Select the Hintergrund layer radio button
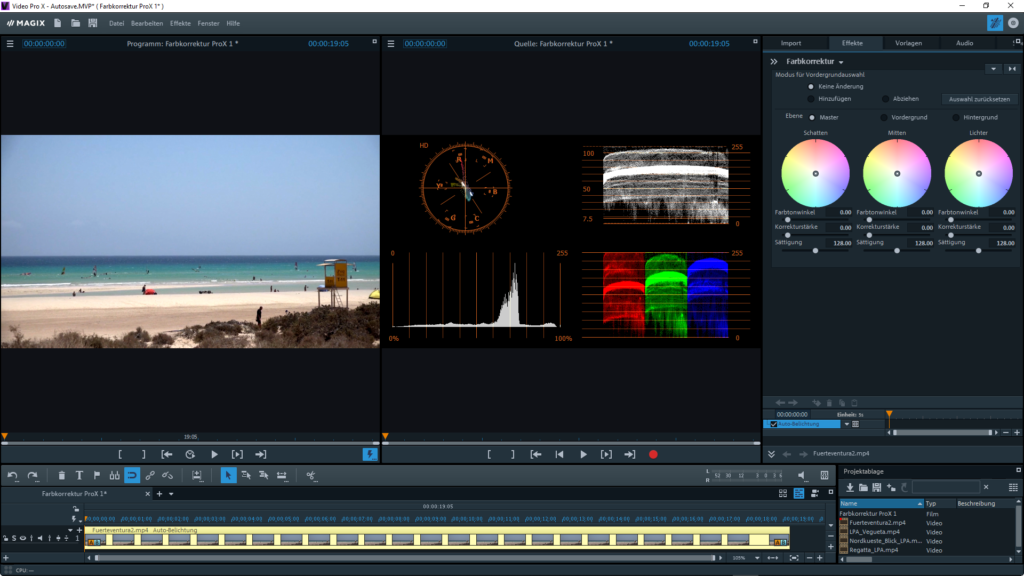 [956, 118]
